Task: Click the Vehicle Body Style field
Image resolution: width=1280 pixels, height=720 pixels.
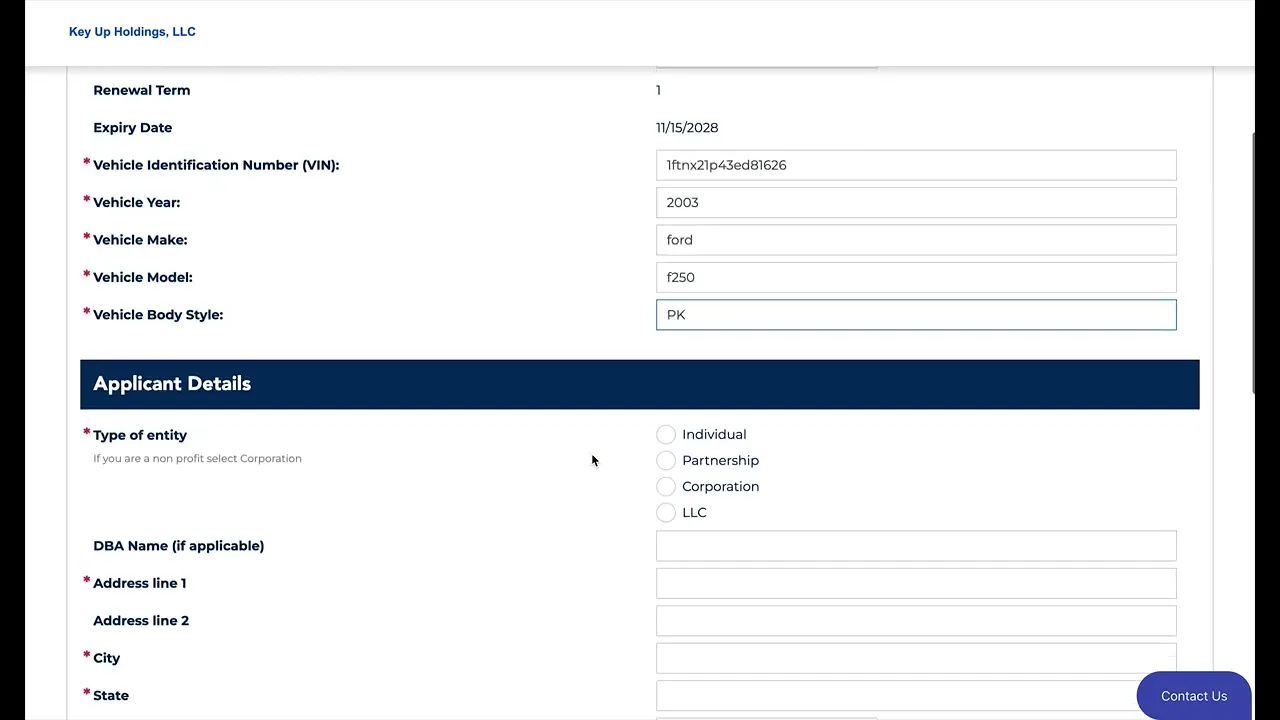Action: (x=916, y=315)
